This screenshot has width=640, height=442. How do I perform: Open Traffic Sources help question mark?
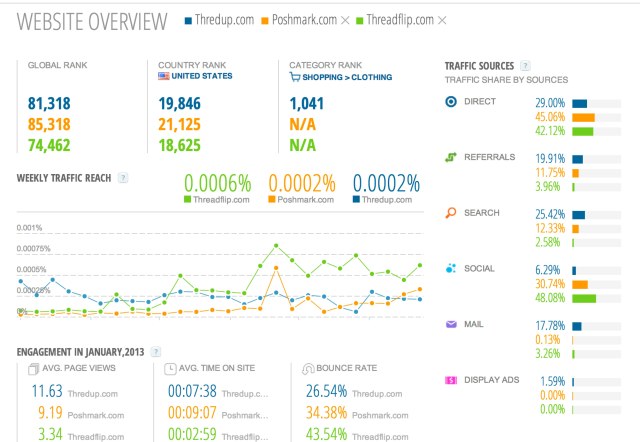click(525, 65)
